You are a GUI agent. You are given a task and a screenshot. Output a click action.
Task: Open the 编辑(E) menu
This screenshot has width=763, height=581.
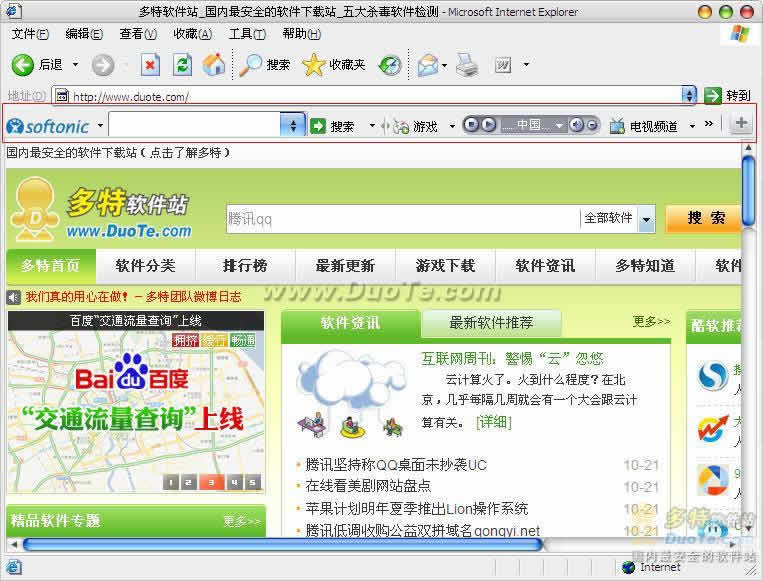pyautogui.click(x=84, y=34)
